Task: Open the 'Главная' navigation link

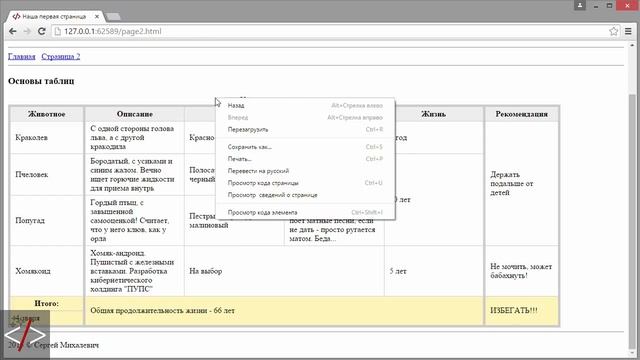Action: pos(22,56)
